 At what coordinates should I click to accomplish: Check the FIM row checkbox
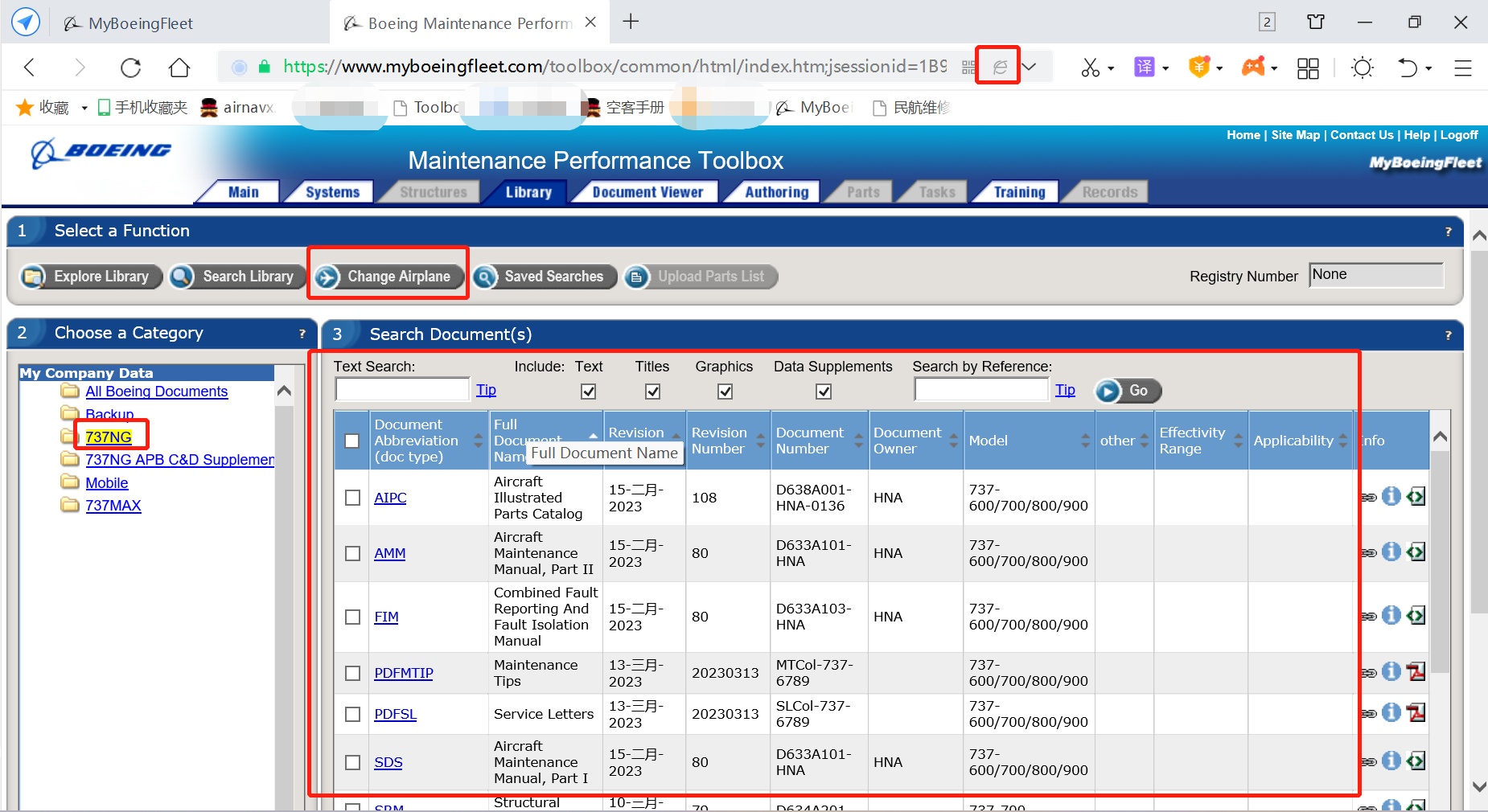pos(352,617)
